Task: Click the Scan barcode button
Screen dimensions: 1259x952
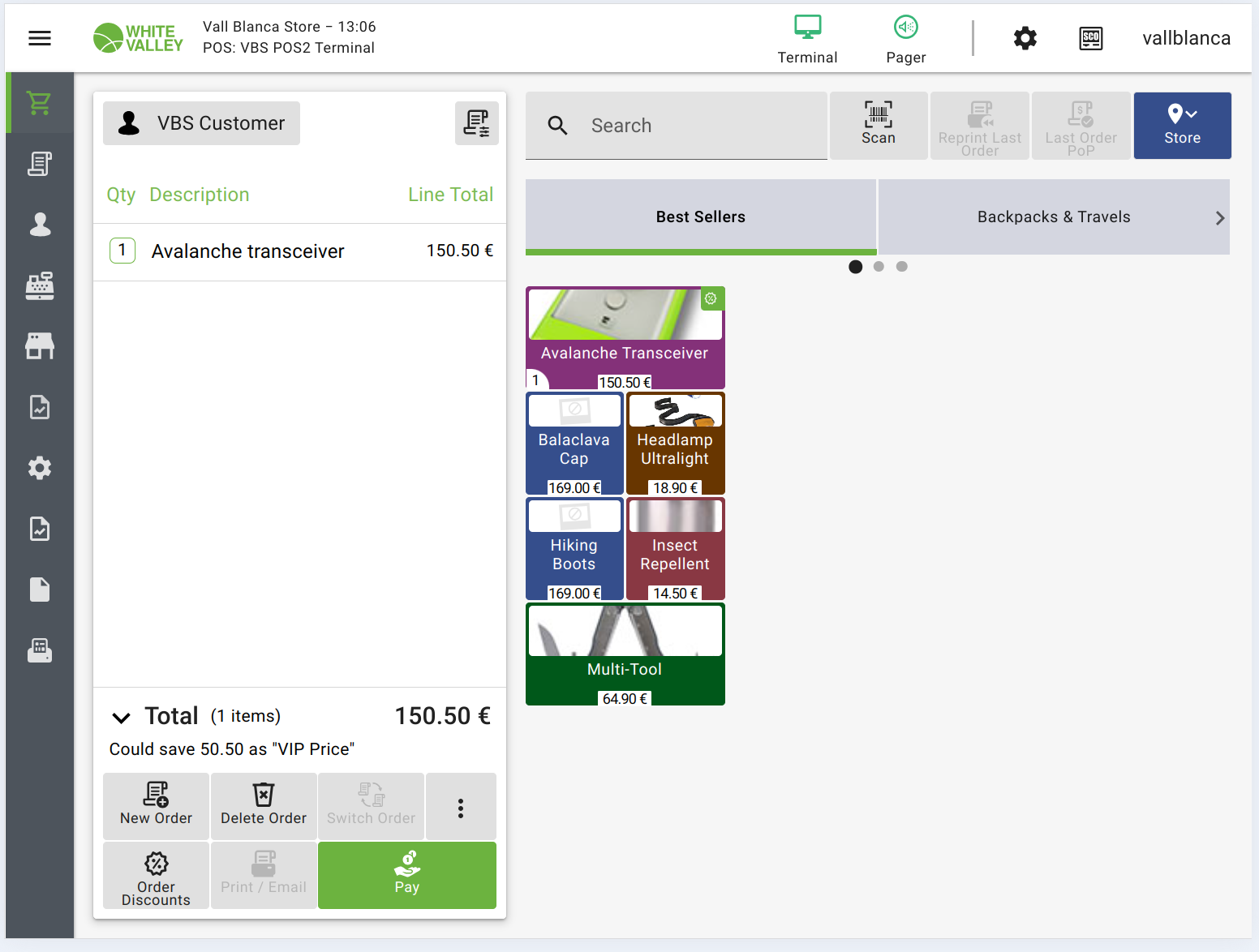Action: click(879, 125)
